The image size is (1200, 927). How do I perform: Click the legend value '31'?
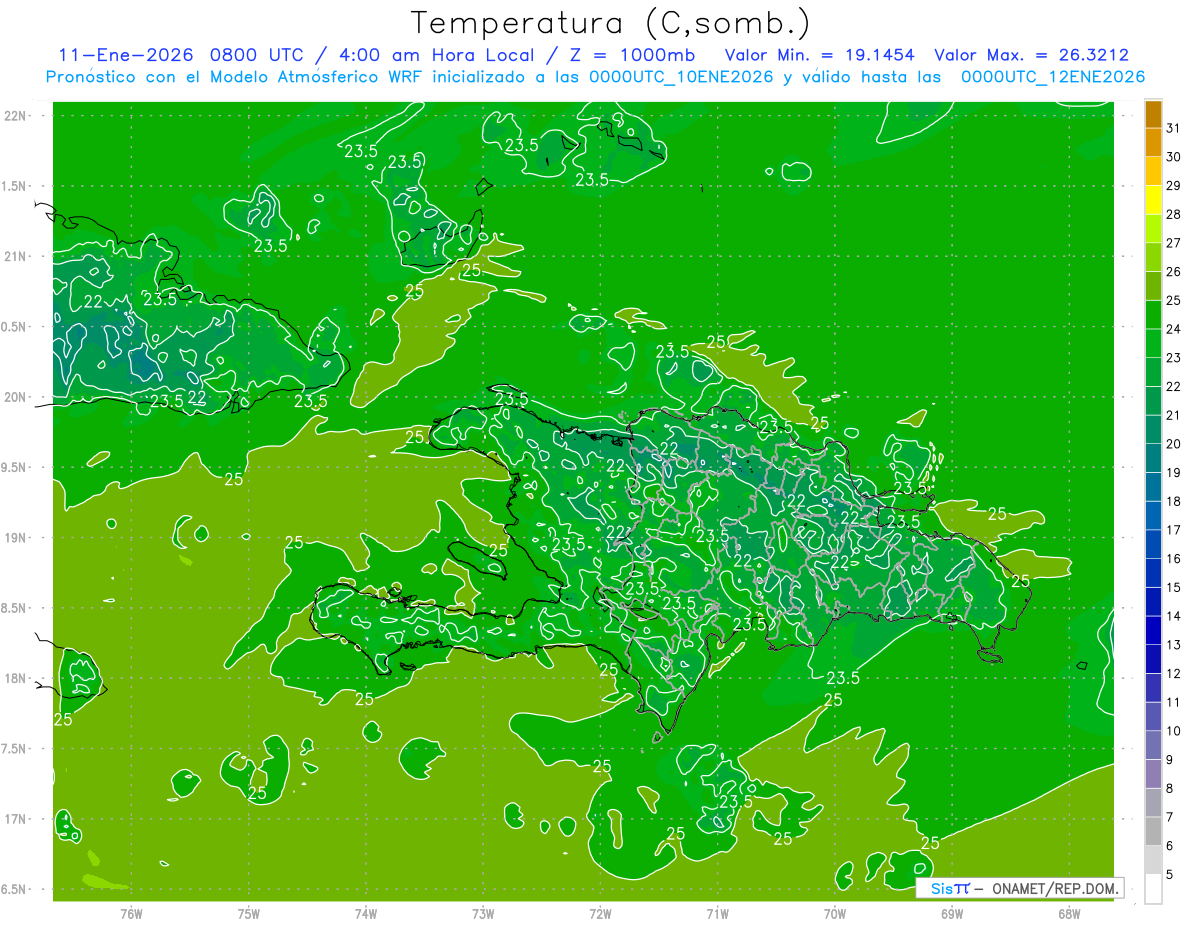pyautogui.click(x=1174, y=128)
